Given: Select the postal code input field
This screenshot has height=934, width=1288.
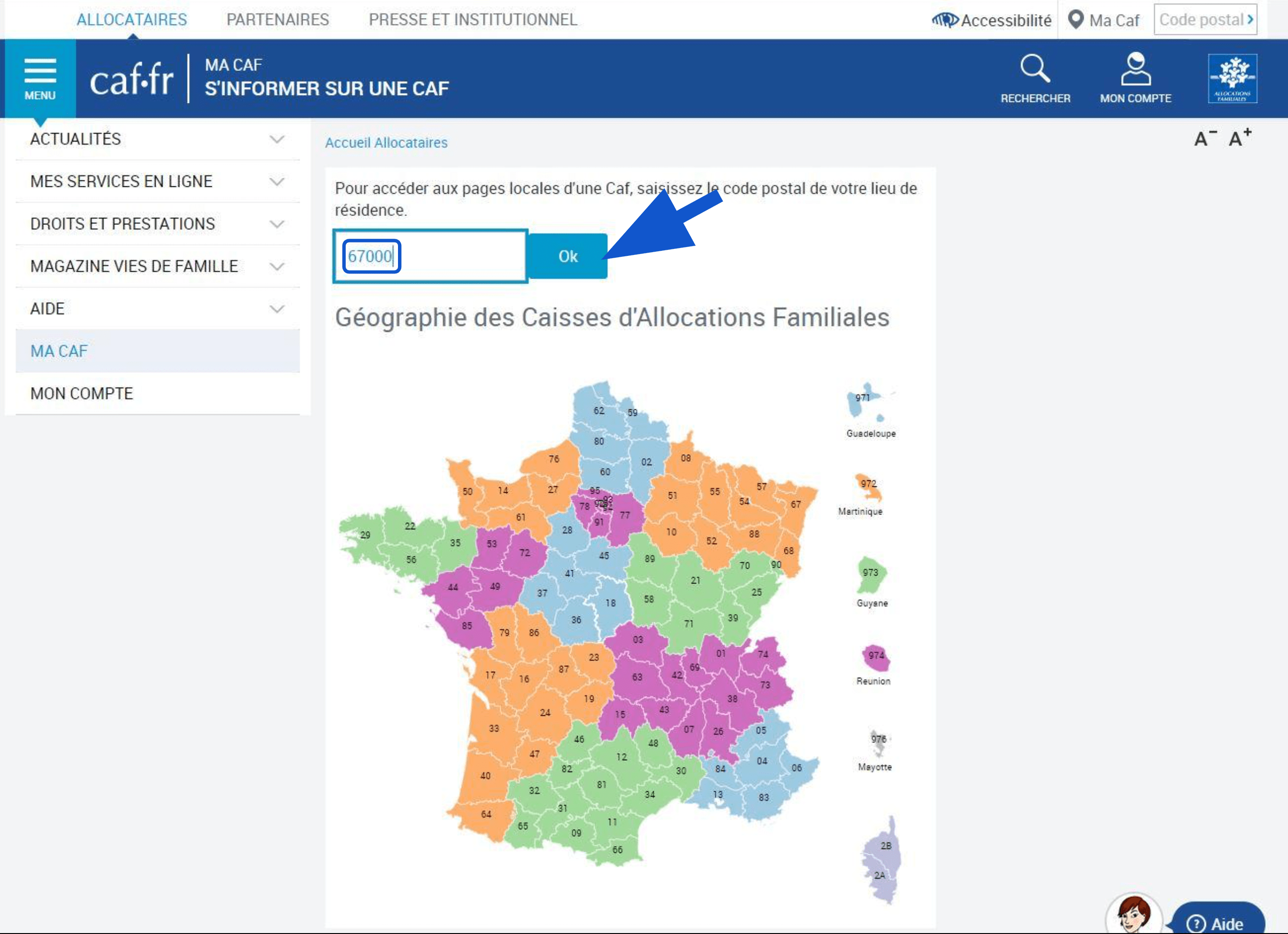Looking at the screenshot, I should tap(429, 256).
